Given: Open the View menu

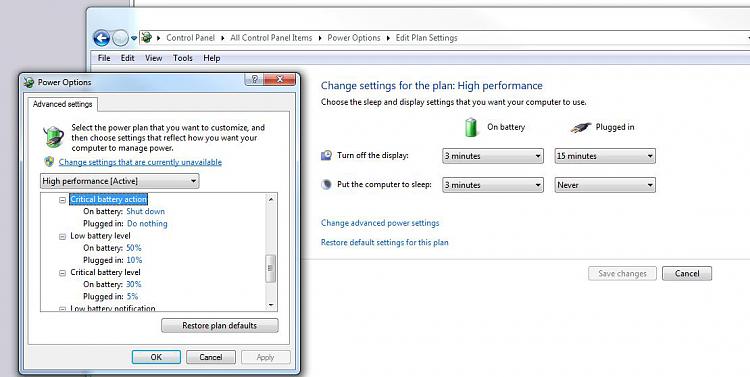Looking at the screenshot, I should 154,58.
